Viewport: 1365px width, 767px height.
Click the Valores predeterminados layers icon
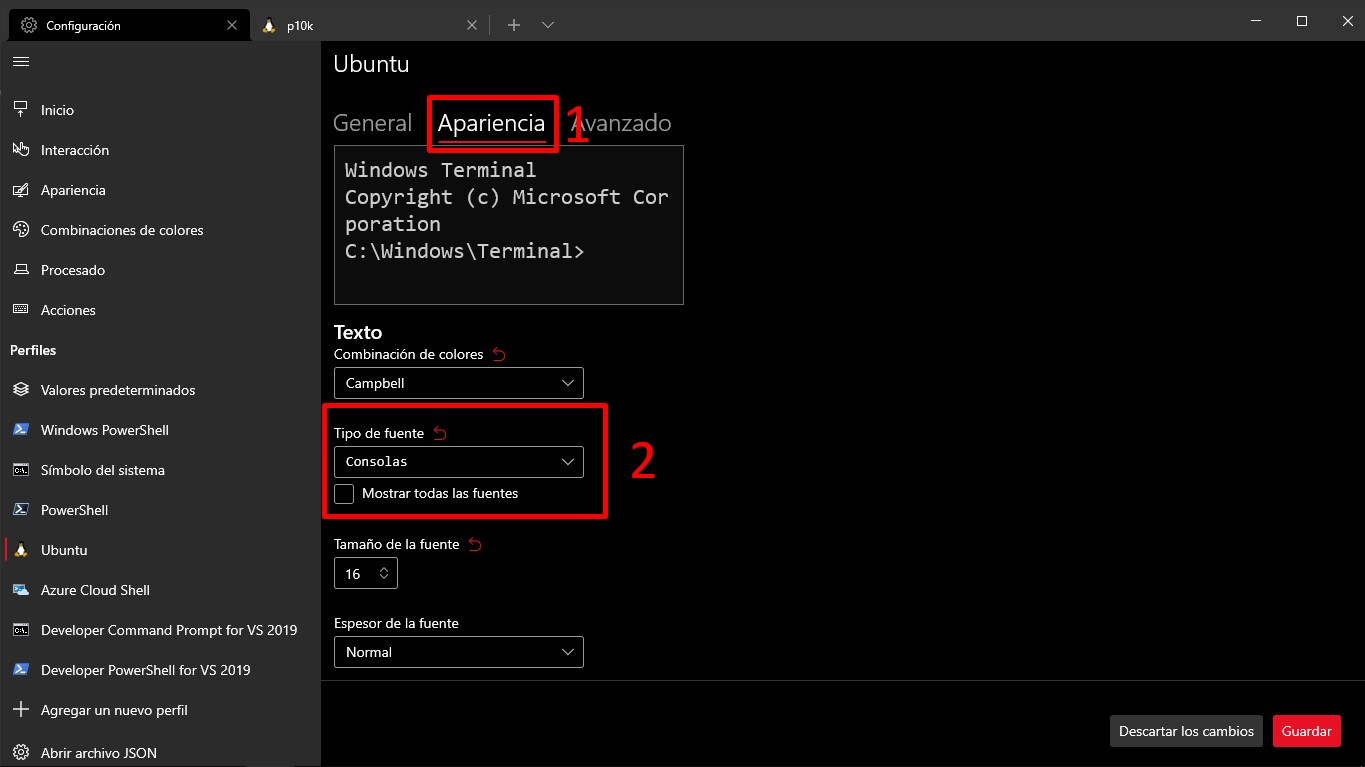click(x=21, y=390)
